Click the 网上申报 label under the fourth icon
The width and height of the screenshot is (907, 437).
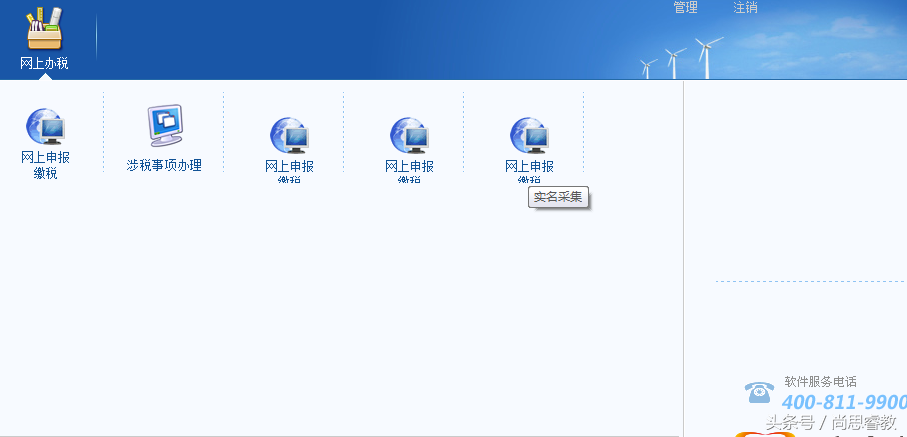point(409,166)
